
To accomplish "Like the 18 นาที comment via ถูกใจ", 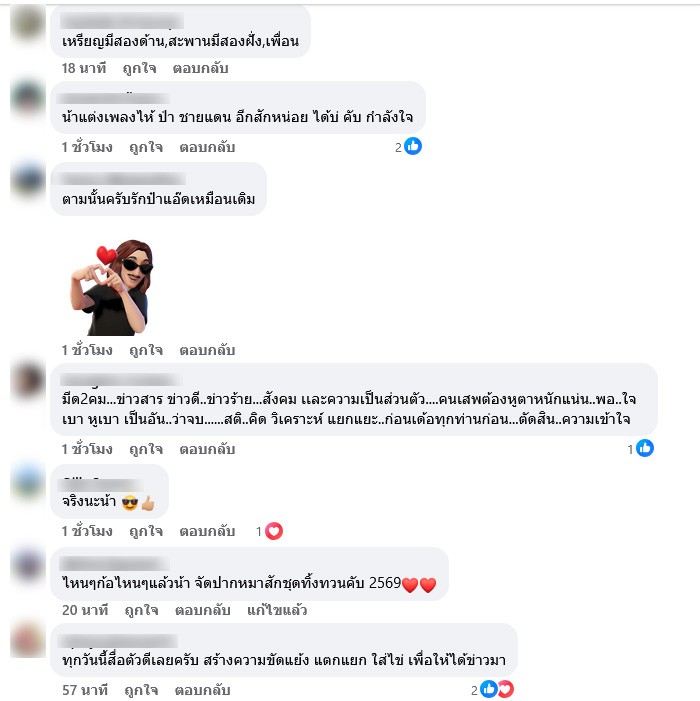I will pyautogui.click(x=139, y=68).
